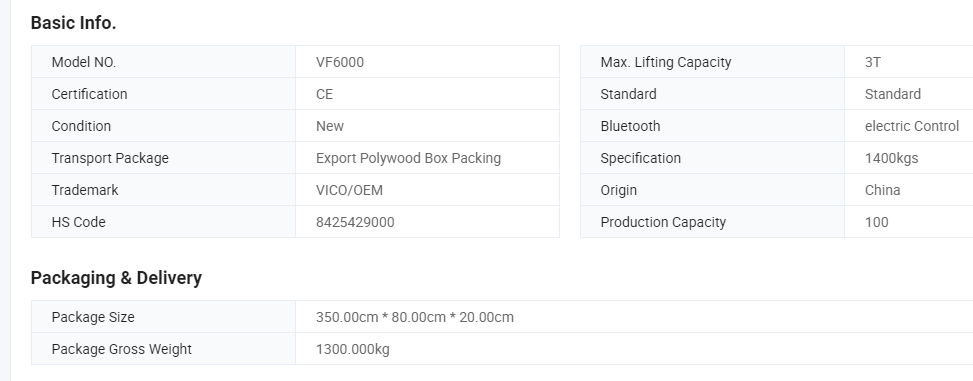Select the 1300.000kg weight value

coord(352,349)
